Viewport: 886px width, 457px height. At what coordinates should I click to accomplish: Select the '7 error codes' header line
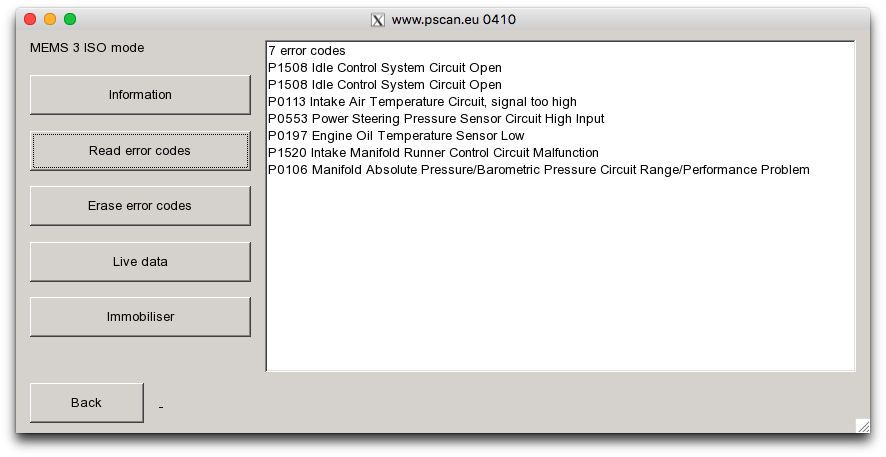click(x=307, y=51)
